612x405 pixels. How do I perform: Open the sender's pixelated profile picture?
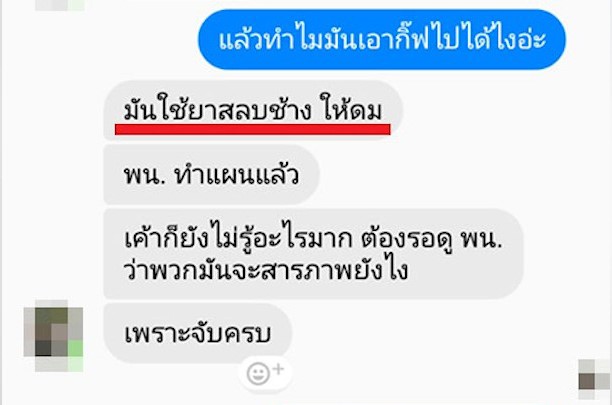pos(53,336)
